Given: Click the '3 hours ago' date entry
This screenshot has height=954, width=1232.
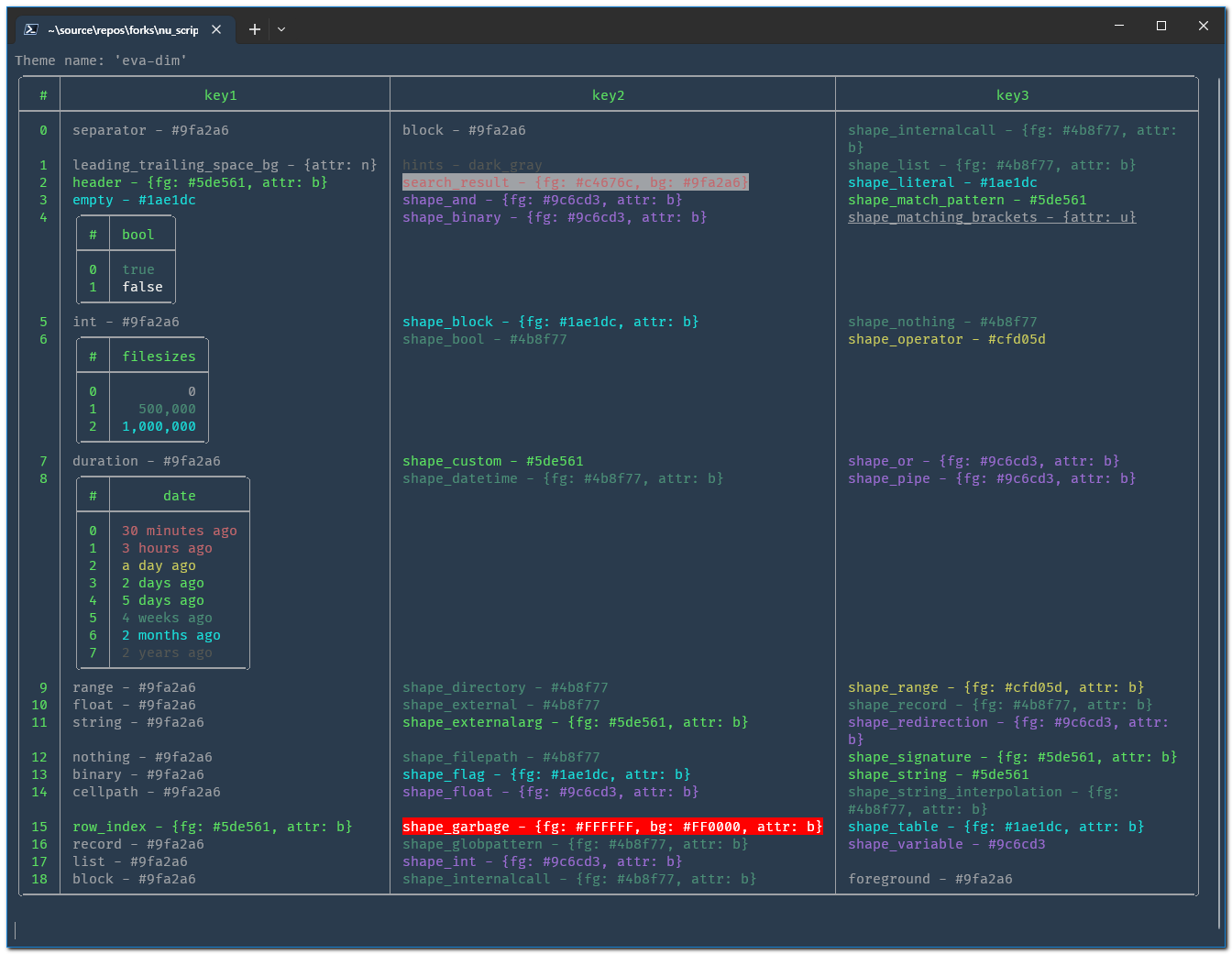Looking at the screenshot, I should 167,548.
